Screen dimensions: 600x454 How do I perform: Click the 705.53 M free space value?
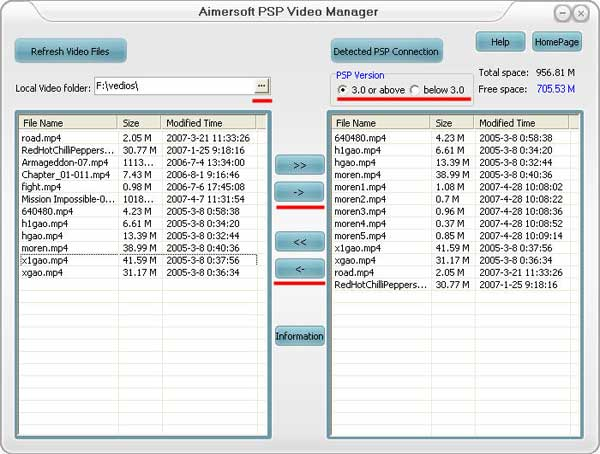[556, 89]
